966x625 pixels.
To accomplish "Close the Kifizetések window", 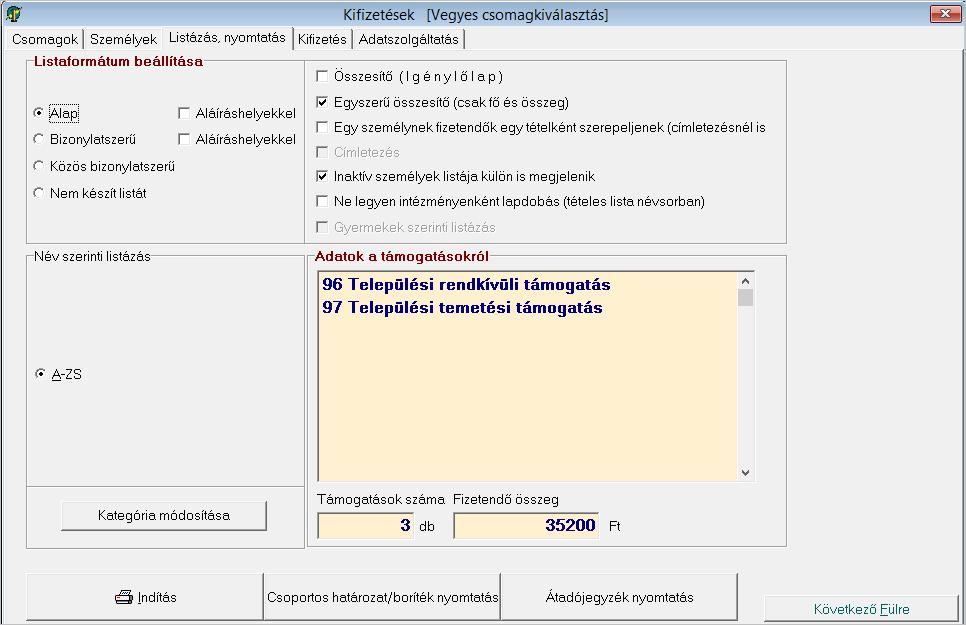I will coord(945,13).
